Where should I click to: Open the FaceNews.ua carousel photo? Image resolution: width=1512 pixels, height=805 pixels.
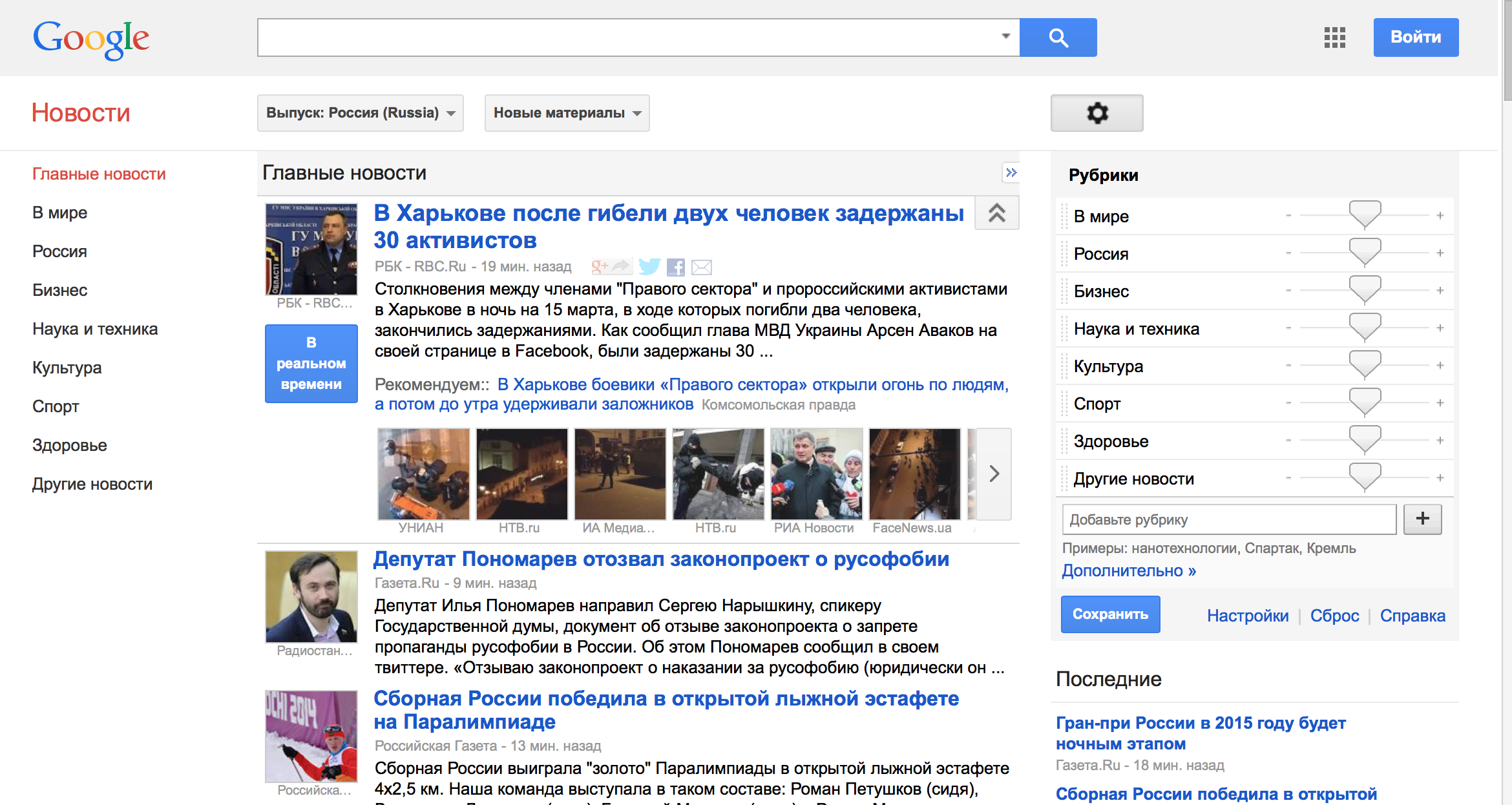pos(914,474)
